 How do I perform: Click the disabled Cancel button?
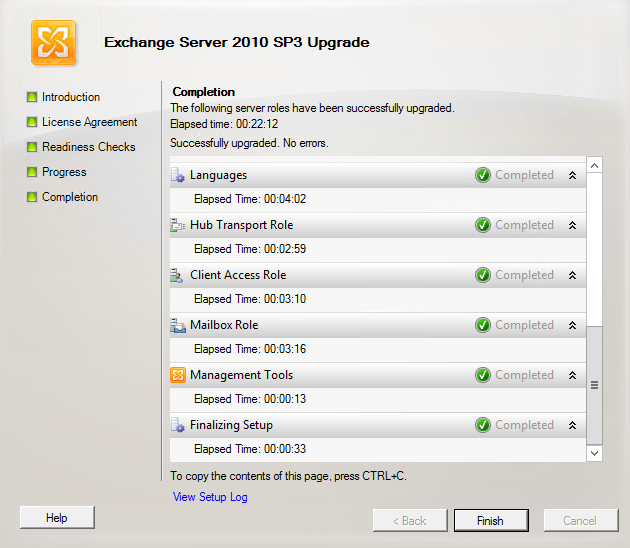[581, 521]
